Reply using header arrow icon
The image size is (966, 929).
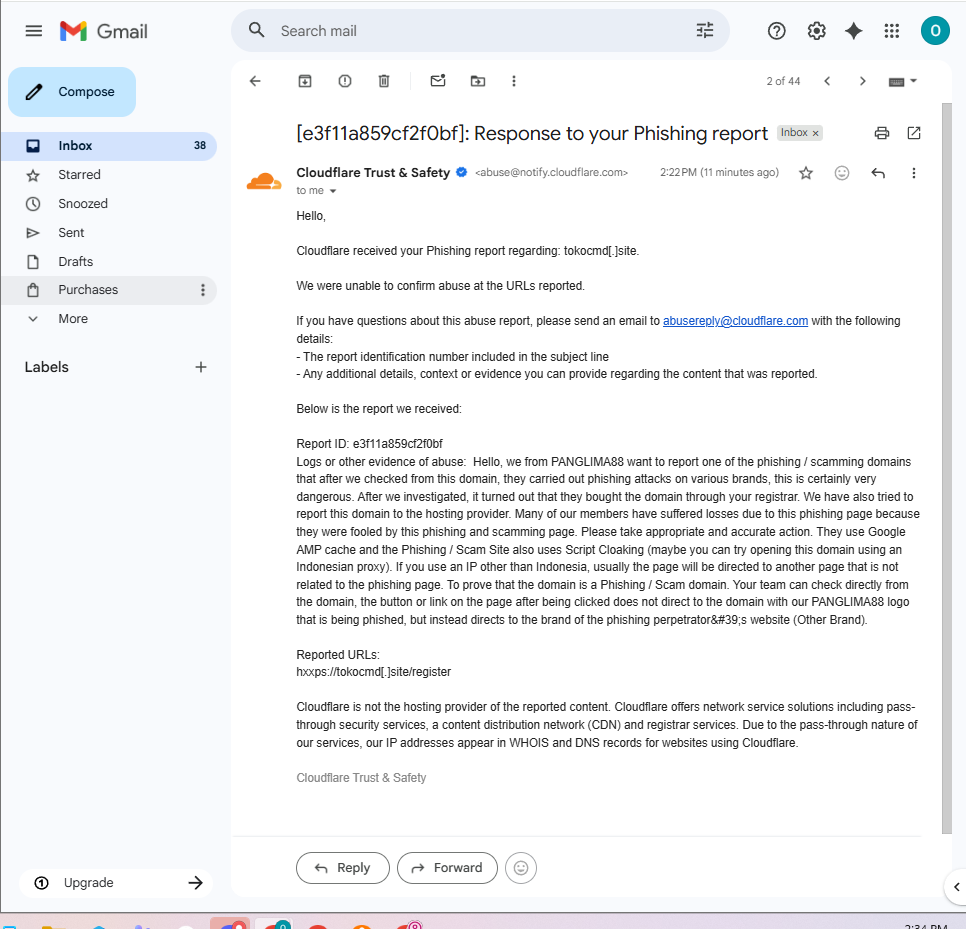(x=878, y=173)
